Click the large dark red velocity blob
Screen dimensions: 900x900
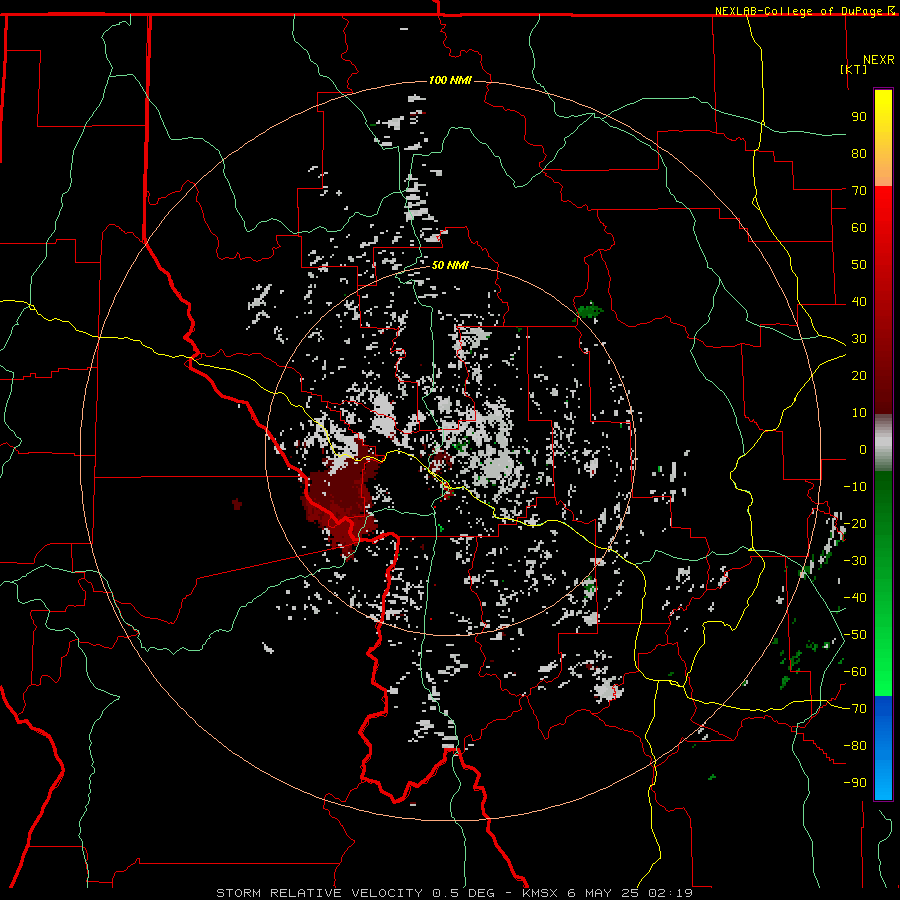(339, 498)
